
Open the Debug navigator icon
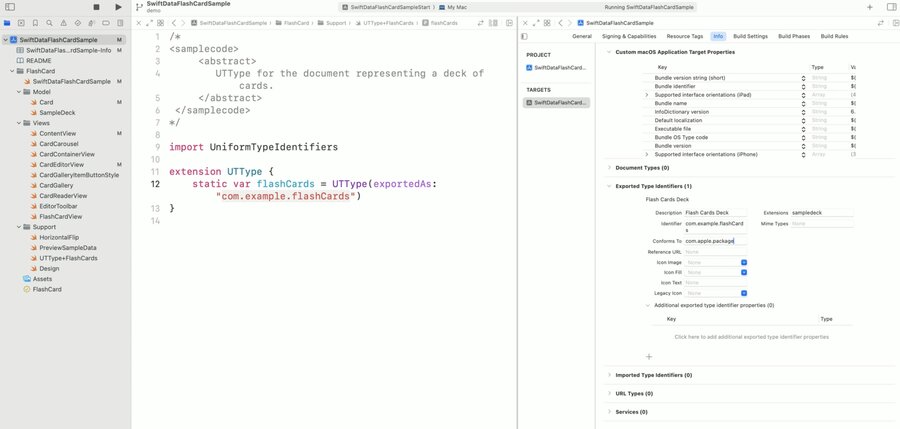[92, 23]
